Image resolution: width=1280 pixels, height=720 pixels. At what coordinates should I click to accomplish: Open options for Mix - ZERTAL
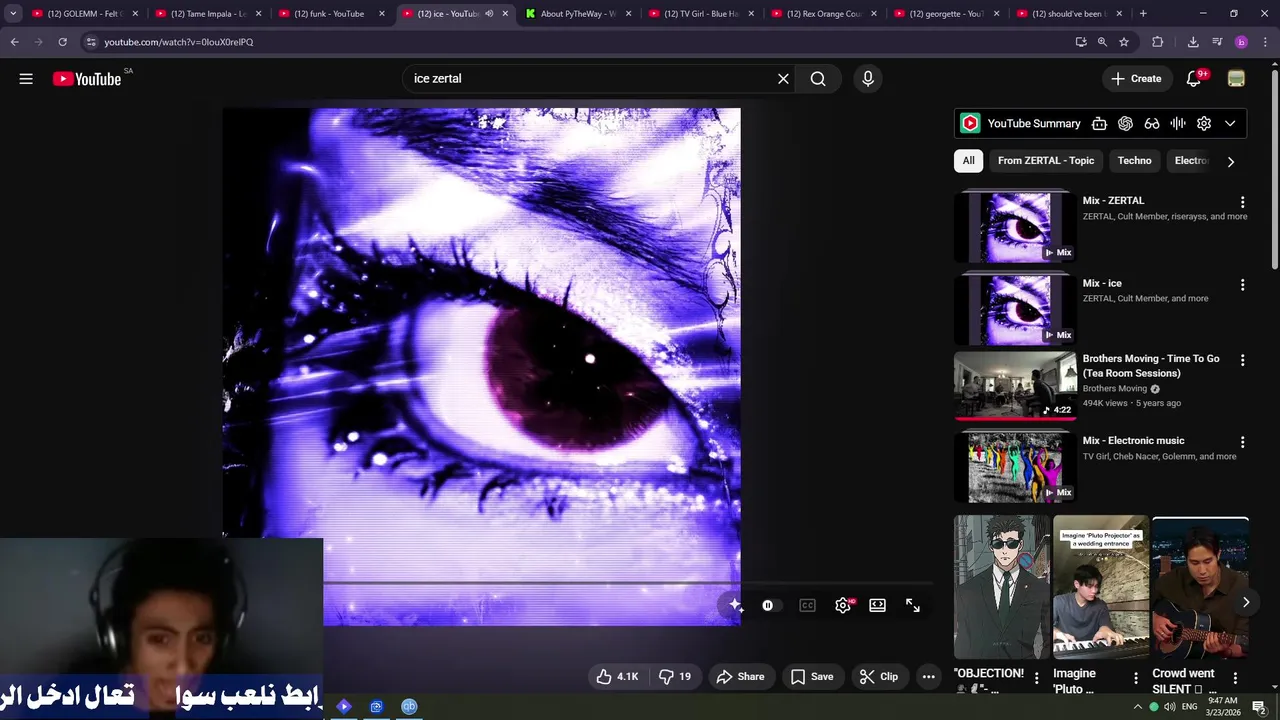coord(1242,202)
